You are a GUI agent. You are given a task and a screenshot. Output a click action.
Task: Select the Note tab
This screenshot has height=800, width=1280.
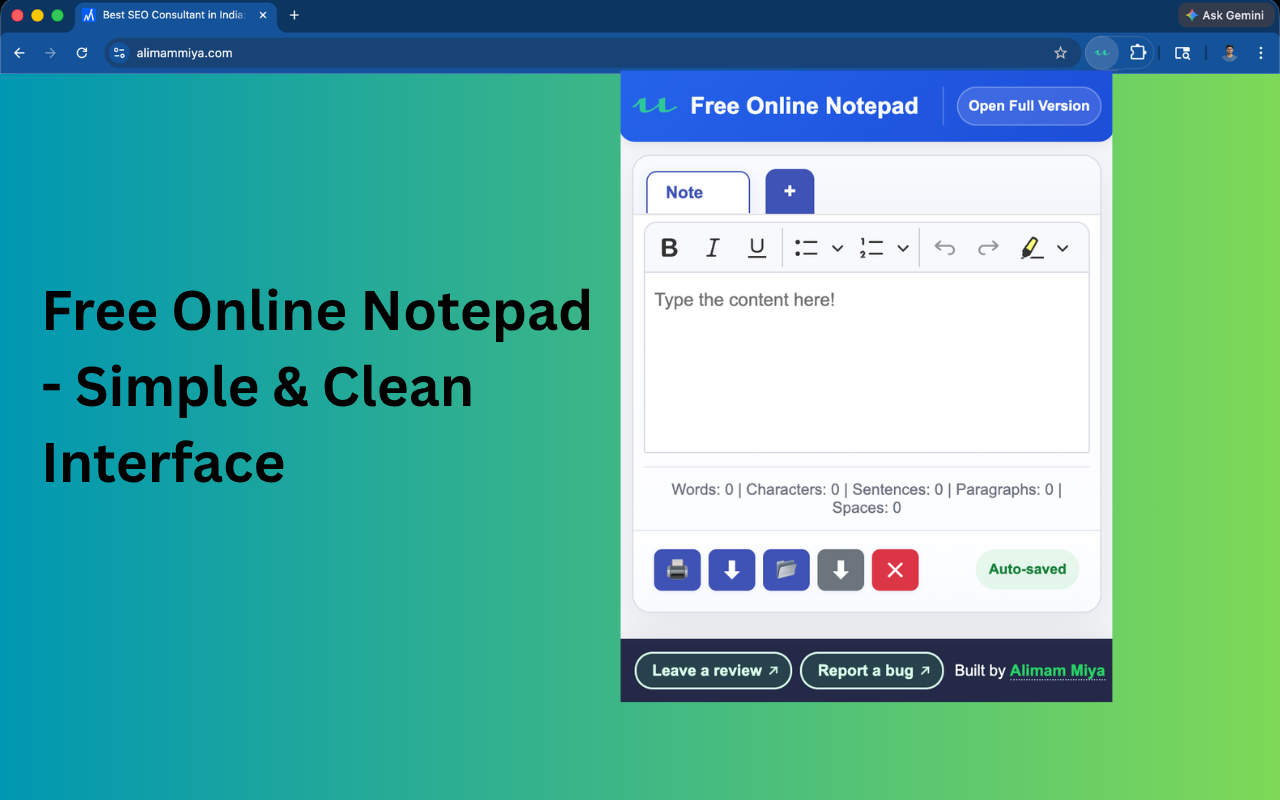click(x=698, y=192)
